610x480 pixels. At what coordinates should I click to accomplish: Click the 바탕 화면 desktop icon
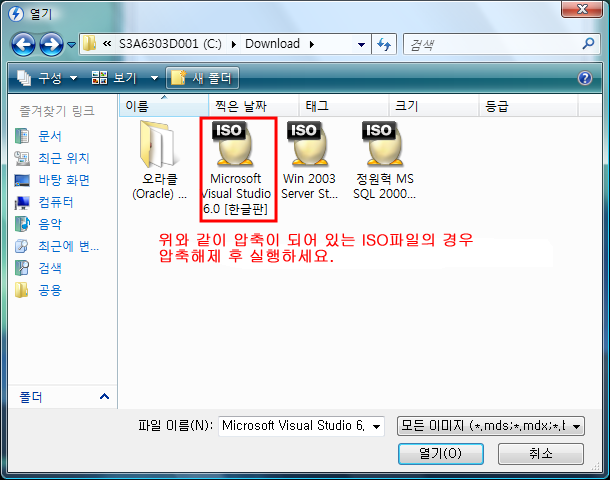22,180
